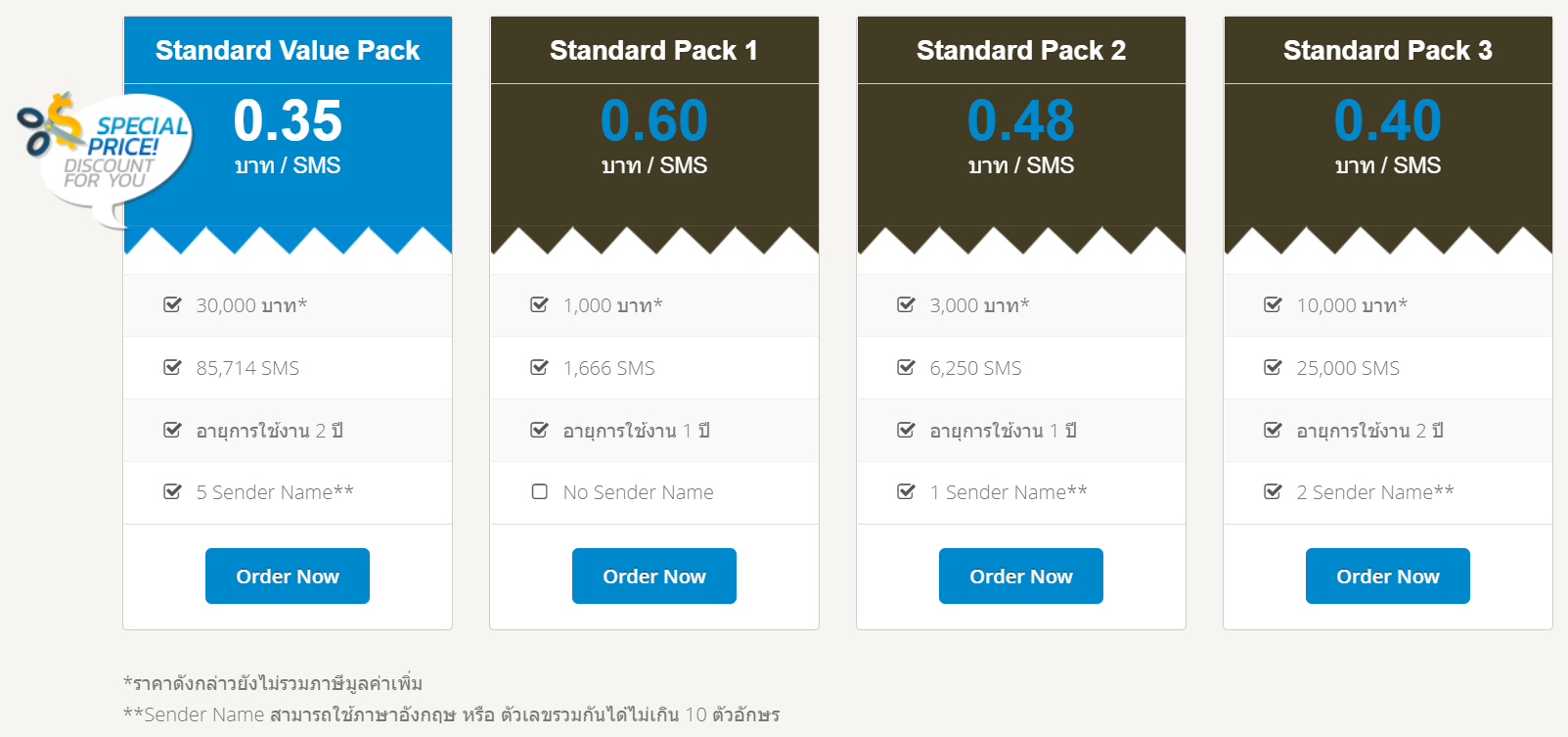The height and width of the screenshot is (737, 1568).
Task: Click the check icon next to 25,000 SMS
Action: [x=1273, y=367]
